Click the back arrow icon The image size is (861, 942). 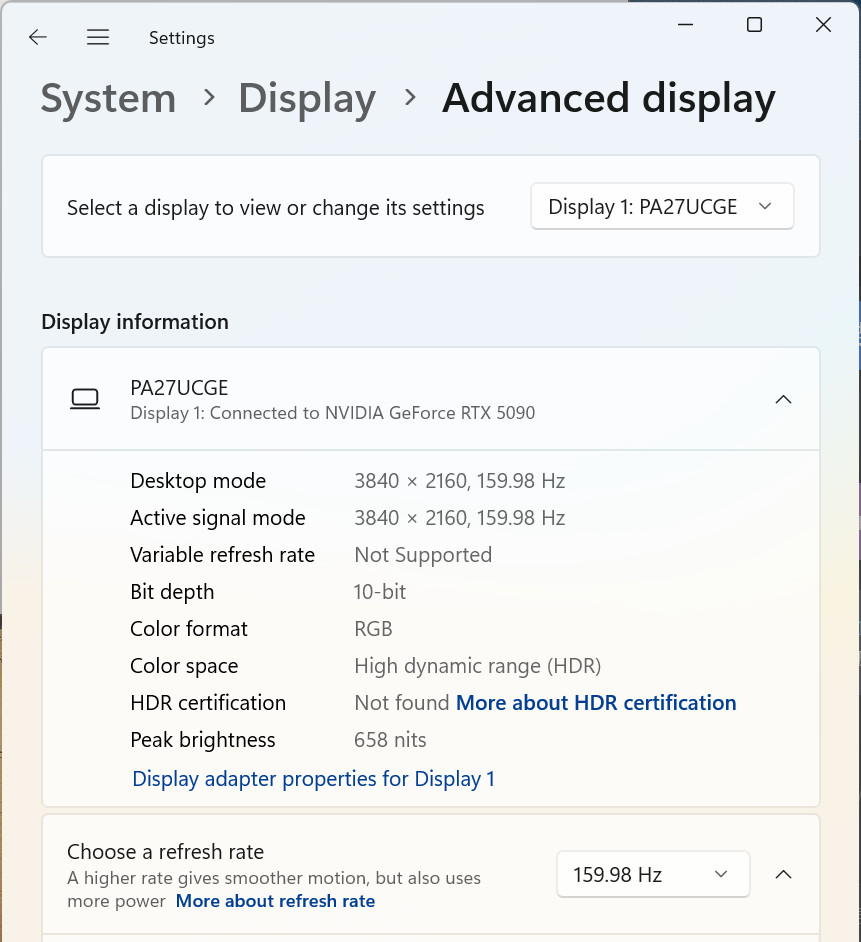click(x=38, y=37)
